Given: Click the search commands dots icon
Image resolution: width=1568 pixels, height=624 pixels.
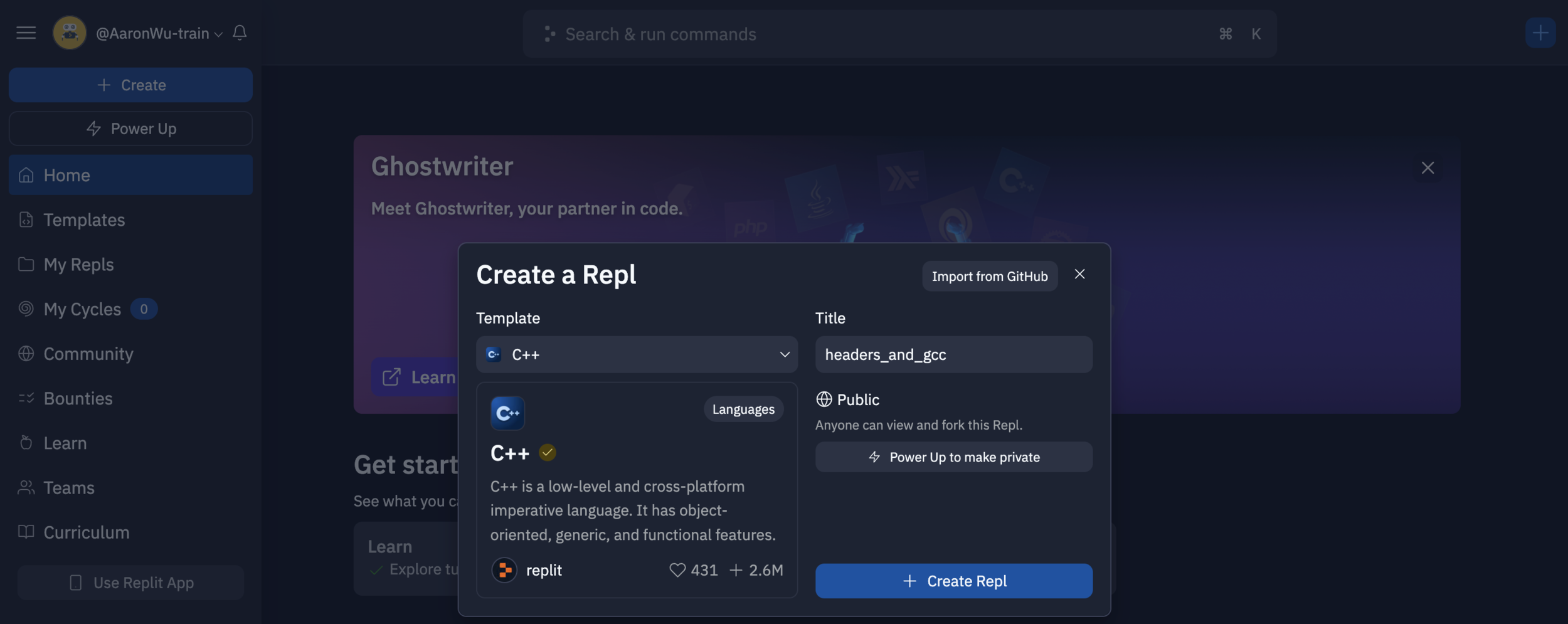Looking at the screenshot, I should (x=549, y=34).
